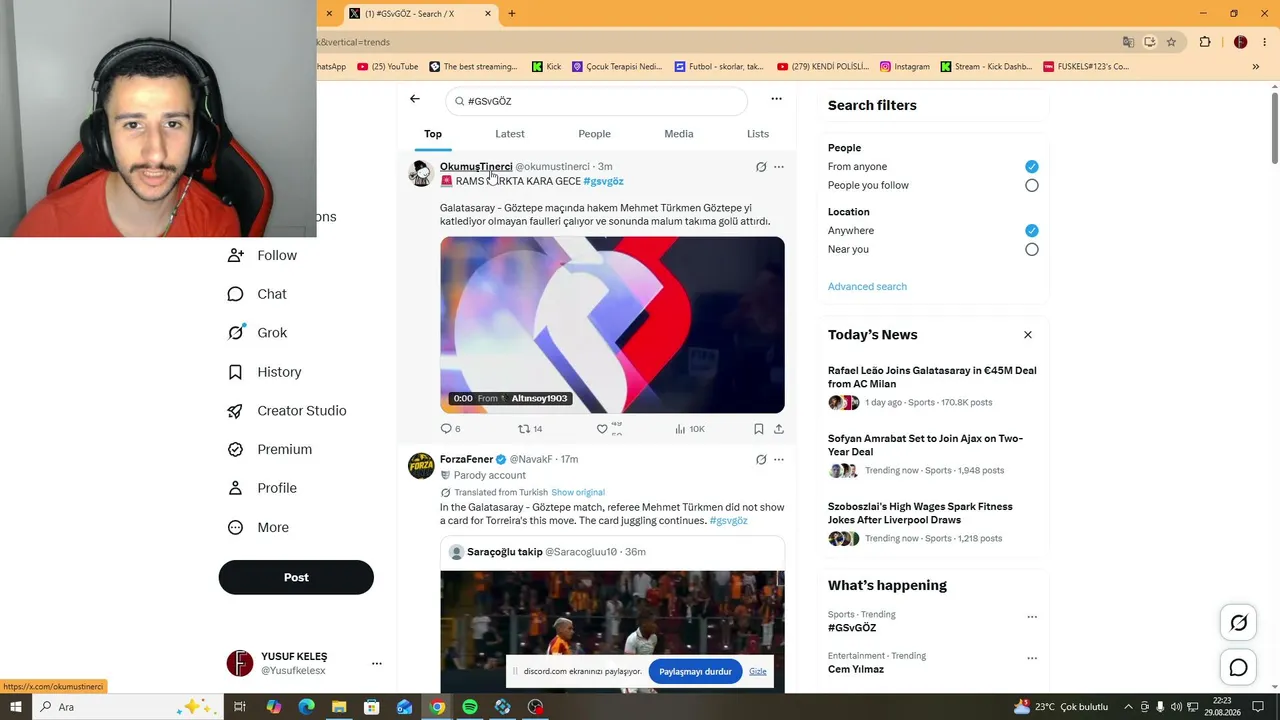The width and height of the screenshot is (1280, 720).
Task: Click the Post button
Action: tap(296, 577)
